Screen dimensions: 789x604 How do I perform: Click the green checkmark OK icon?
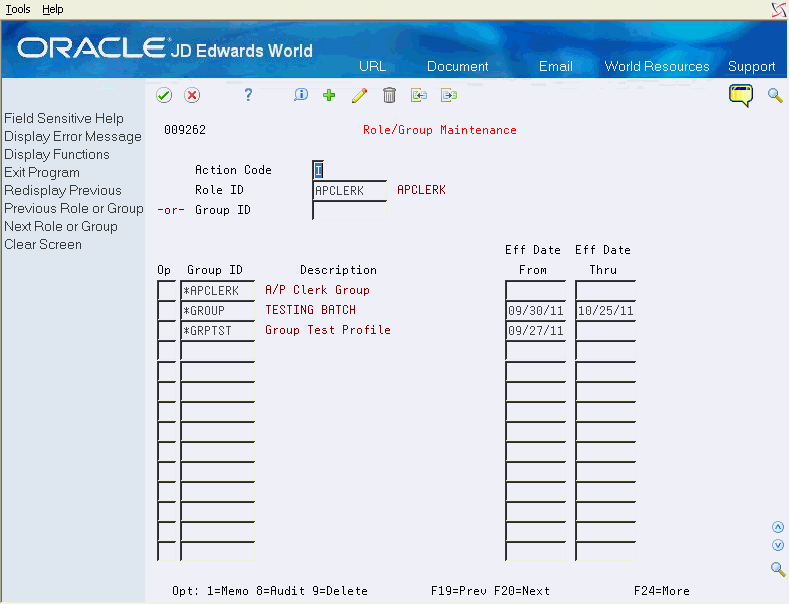164,95
